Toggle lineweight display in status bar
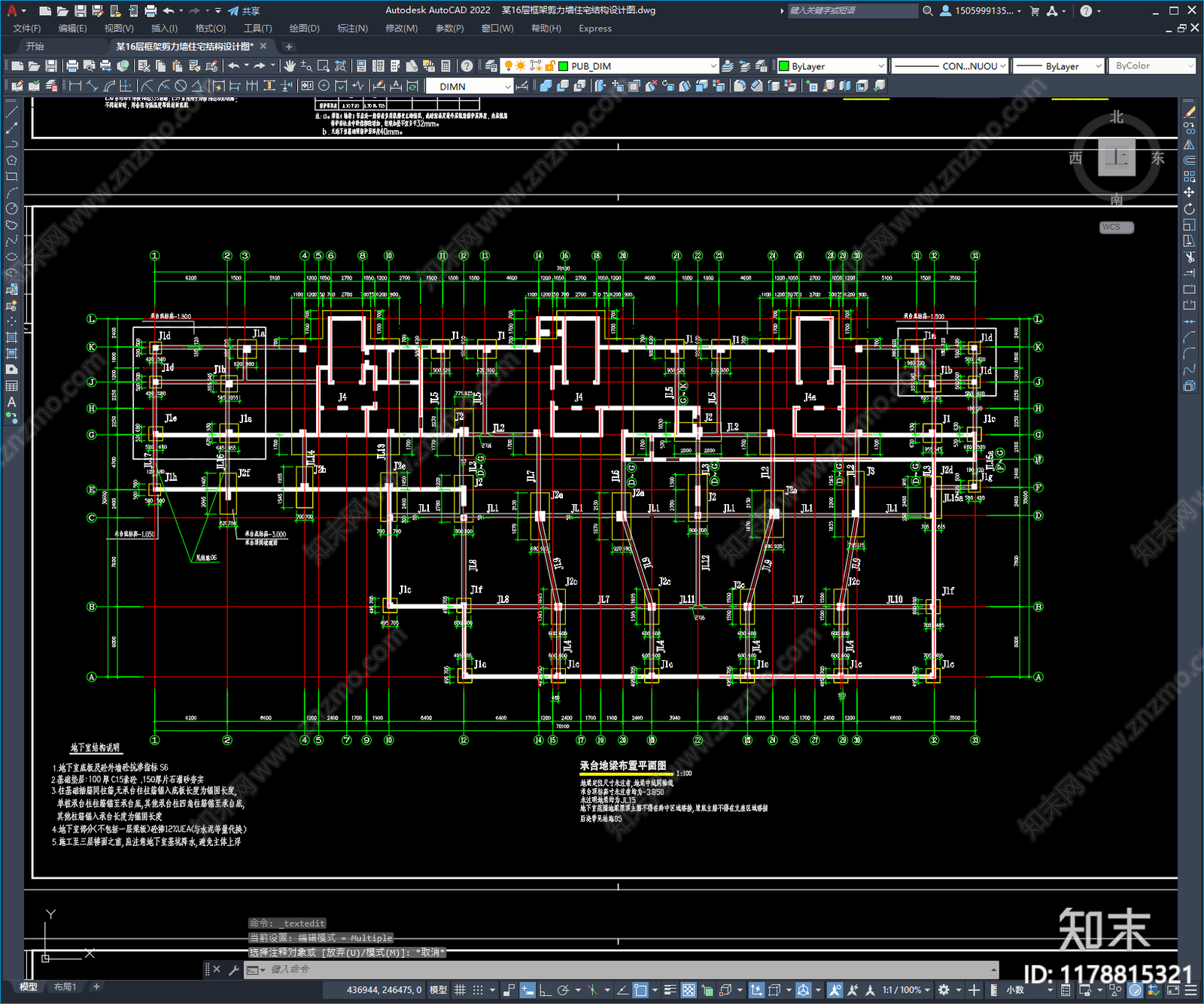This screenshot has height=1004, width=1204. pyautogui.click(x=670, y=990)
